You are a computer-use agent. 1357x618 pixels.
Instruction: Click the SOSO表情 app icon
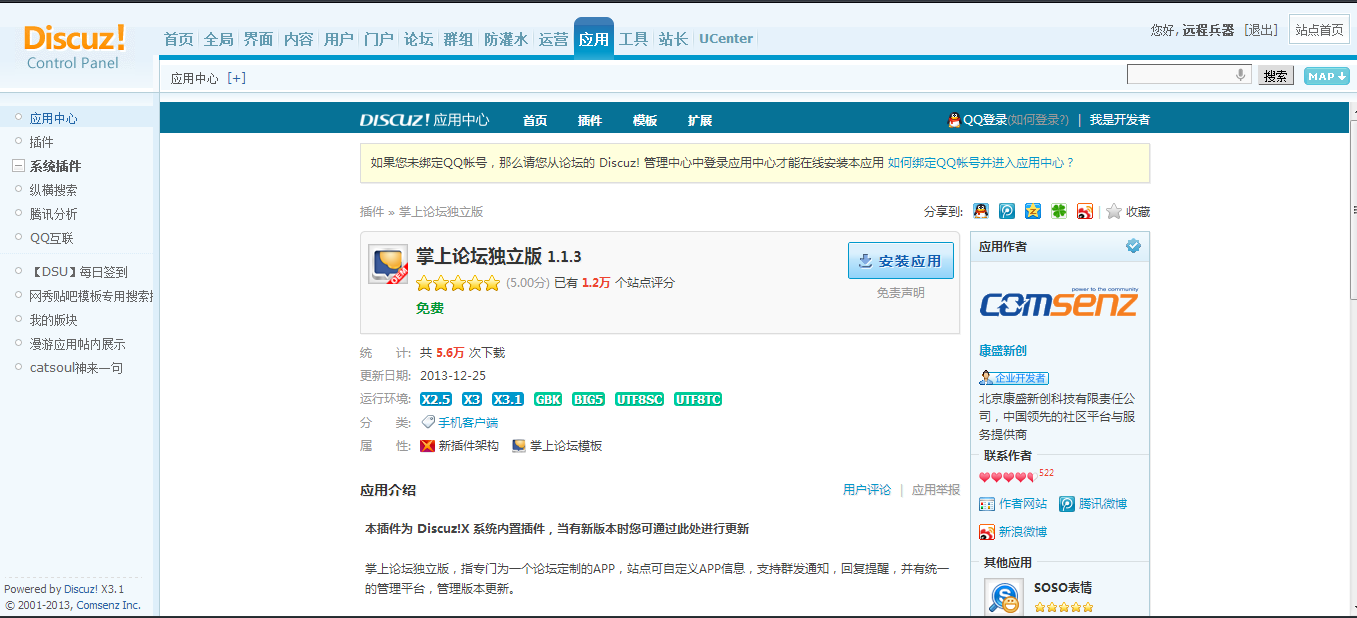(x=1003, y=597)
